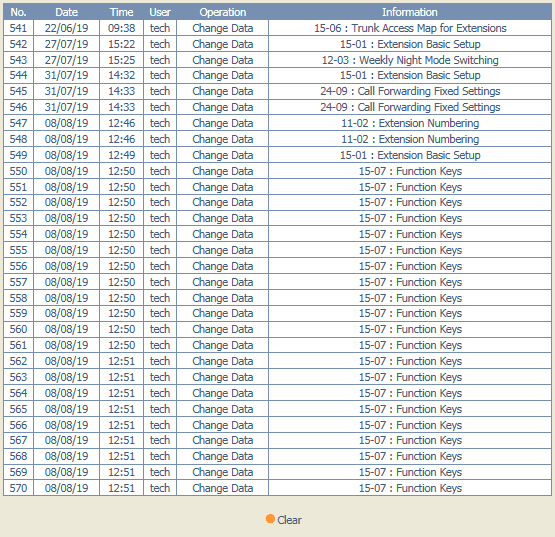Click Function Keys info in row 559
555x537 pixels.
click(410, 313)
